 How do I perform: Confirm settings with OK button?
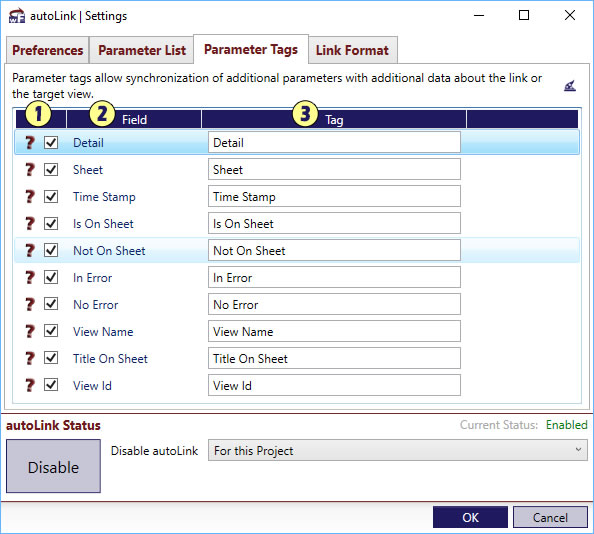pos(470,517)
